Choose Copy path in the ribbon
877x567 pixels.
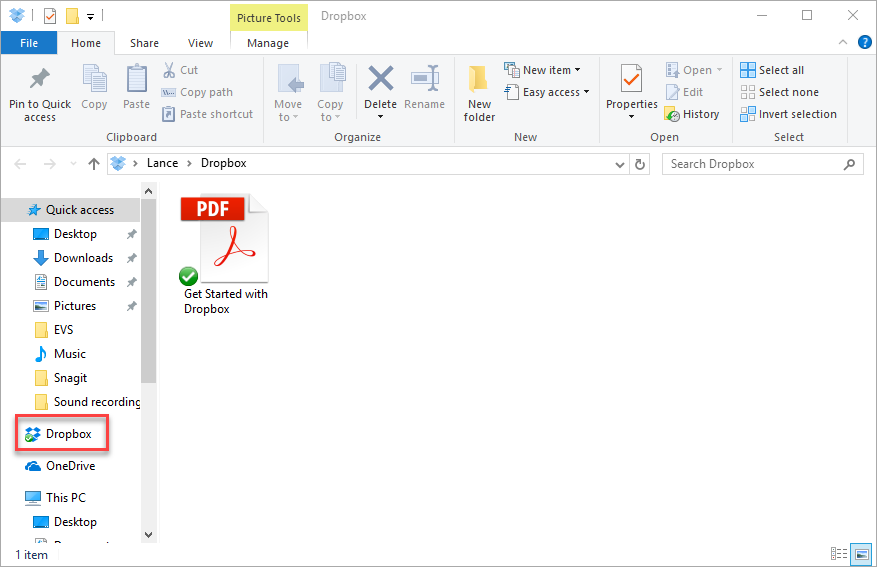(x=197, y=92)
